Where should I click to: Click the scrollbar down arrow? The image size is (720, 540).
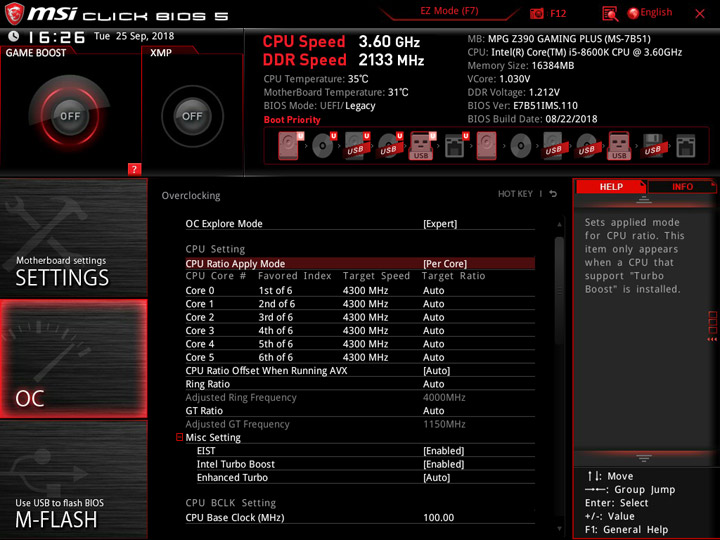tap(559, 529)
